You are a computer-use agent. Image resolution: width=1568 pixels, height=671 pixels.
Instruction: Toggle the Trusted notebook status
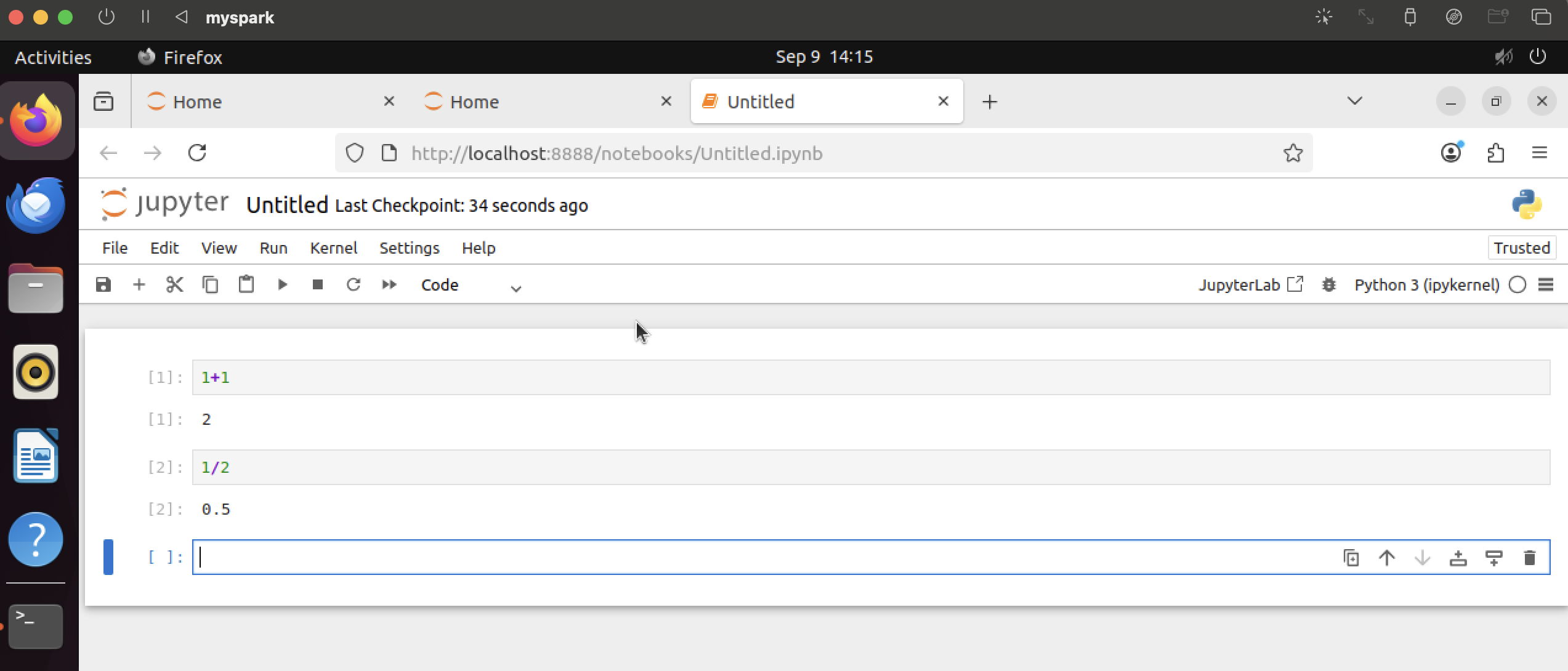tap(1521, 247)
